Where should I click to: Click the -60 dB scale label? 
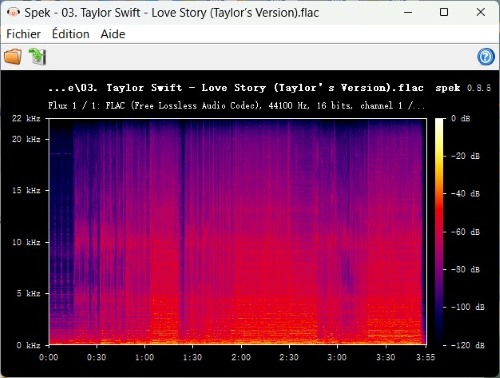click(x=465, y=232)
